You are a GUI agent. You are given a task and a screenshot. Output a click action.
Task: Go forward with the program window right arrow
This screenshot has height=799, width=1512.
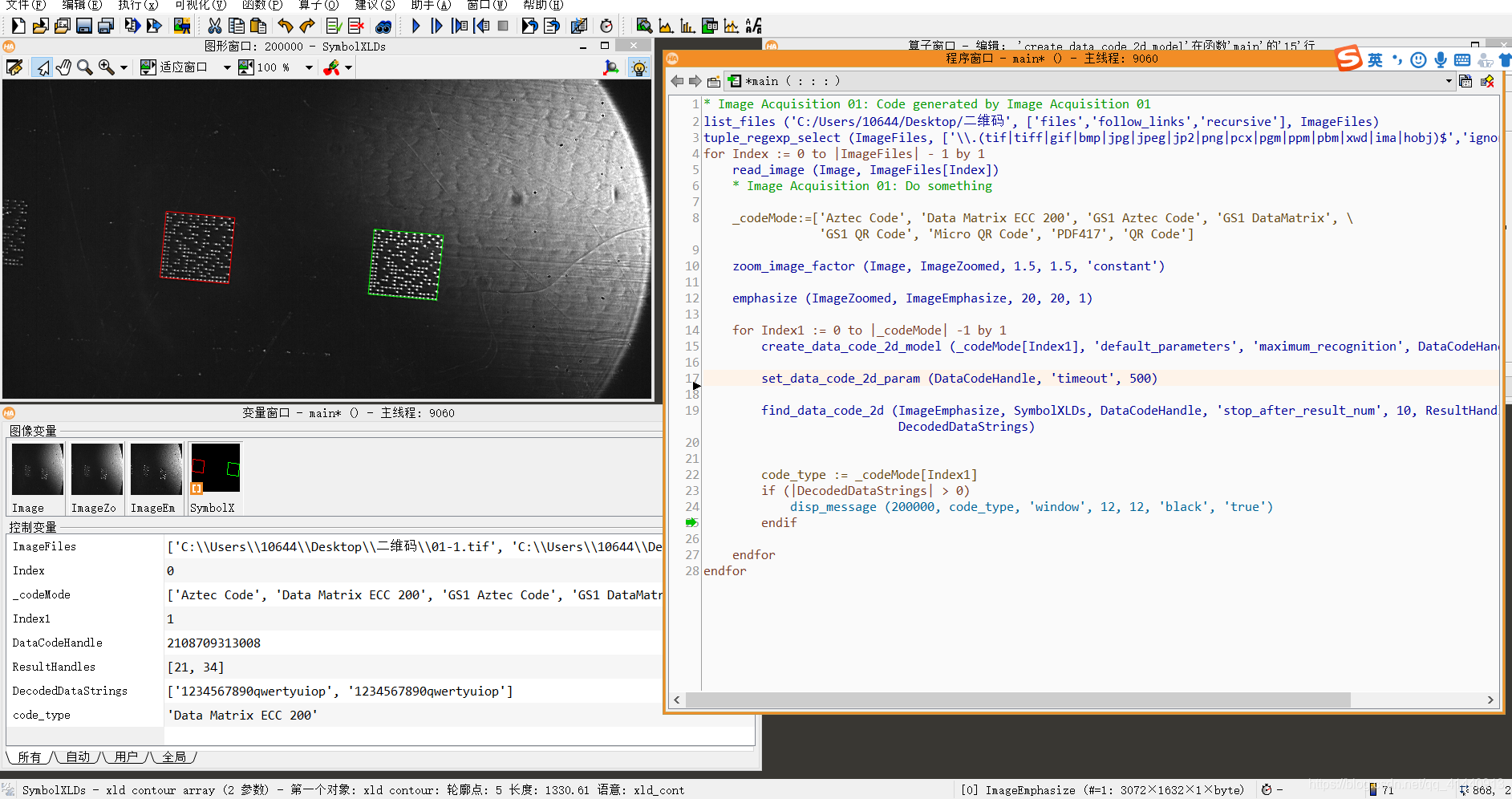[695, 81]
